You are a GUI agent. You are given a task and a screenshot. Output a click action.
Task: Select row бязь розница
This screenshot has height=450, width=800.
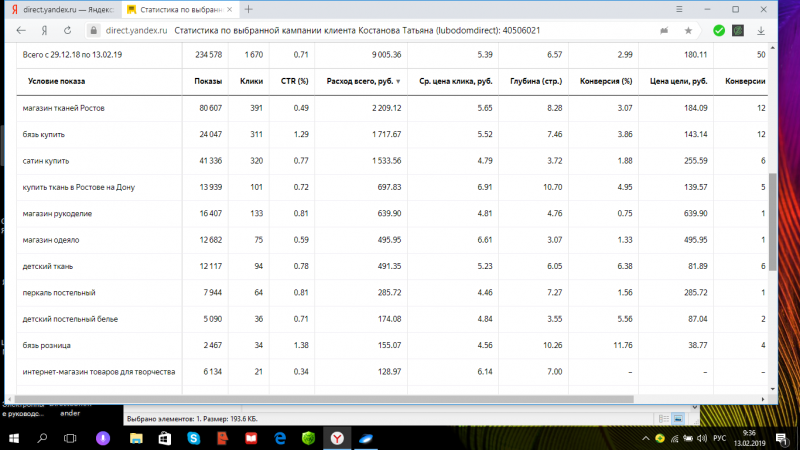coord(393,345)
